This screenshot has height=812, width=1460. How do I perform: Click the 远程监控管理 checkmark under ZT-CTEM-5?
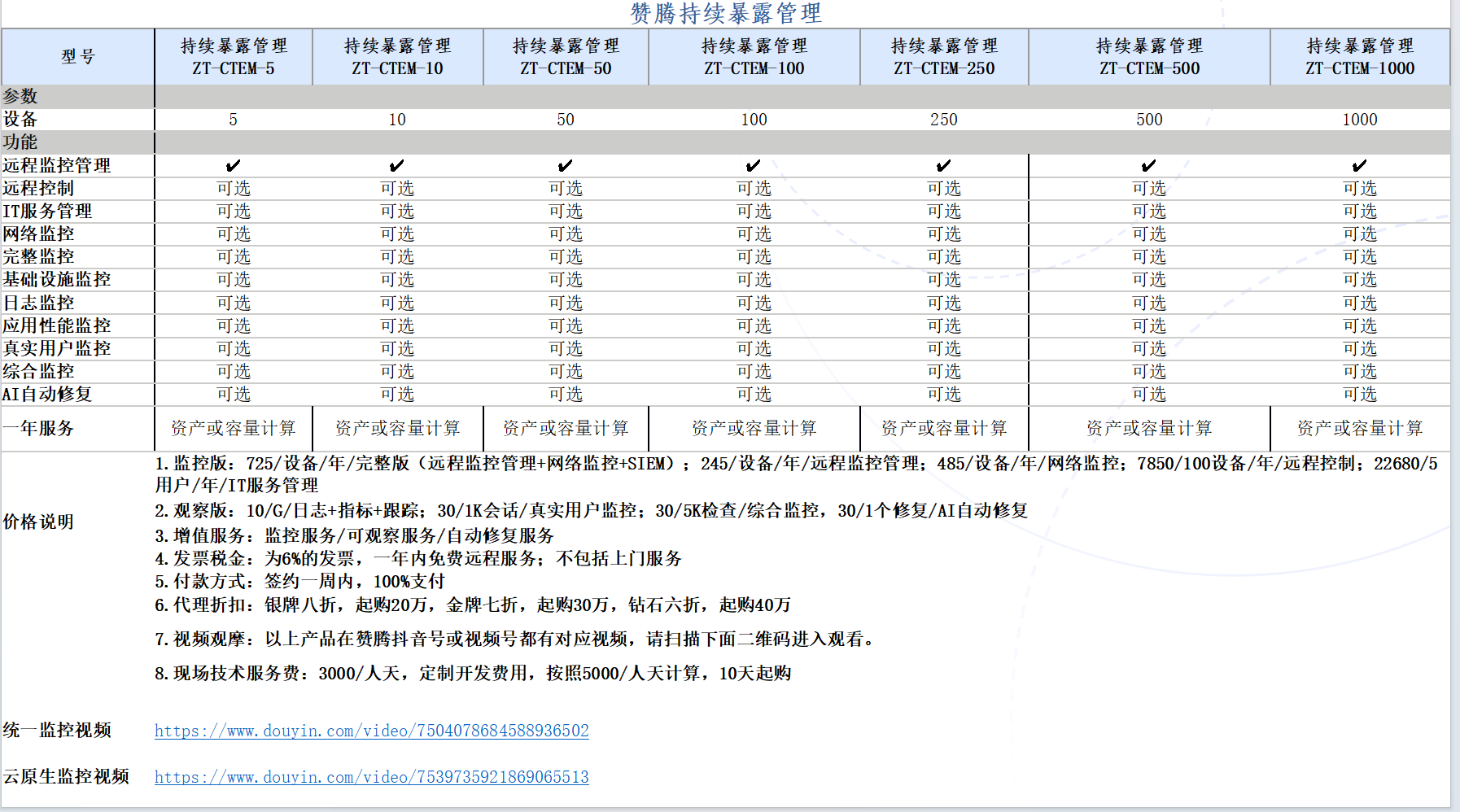point(234,166)
